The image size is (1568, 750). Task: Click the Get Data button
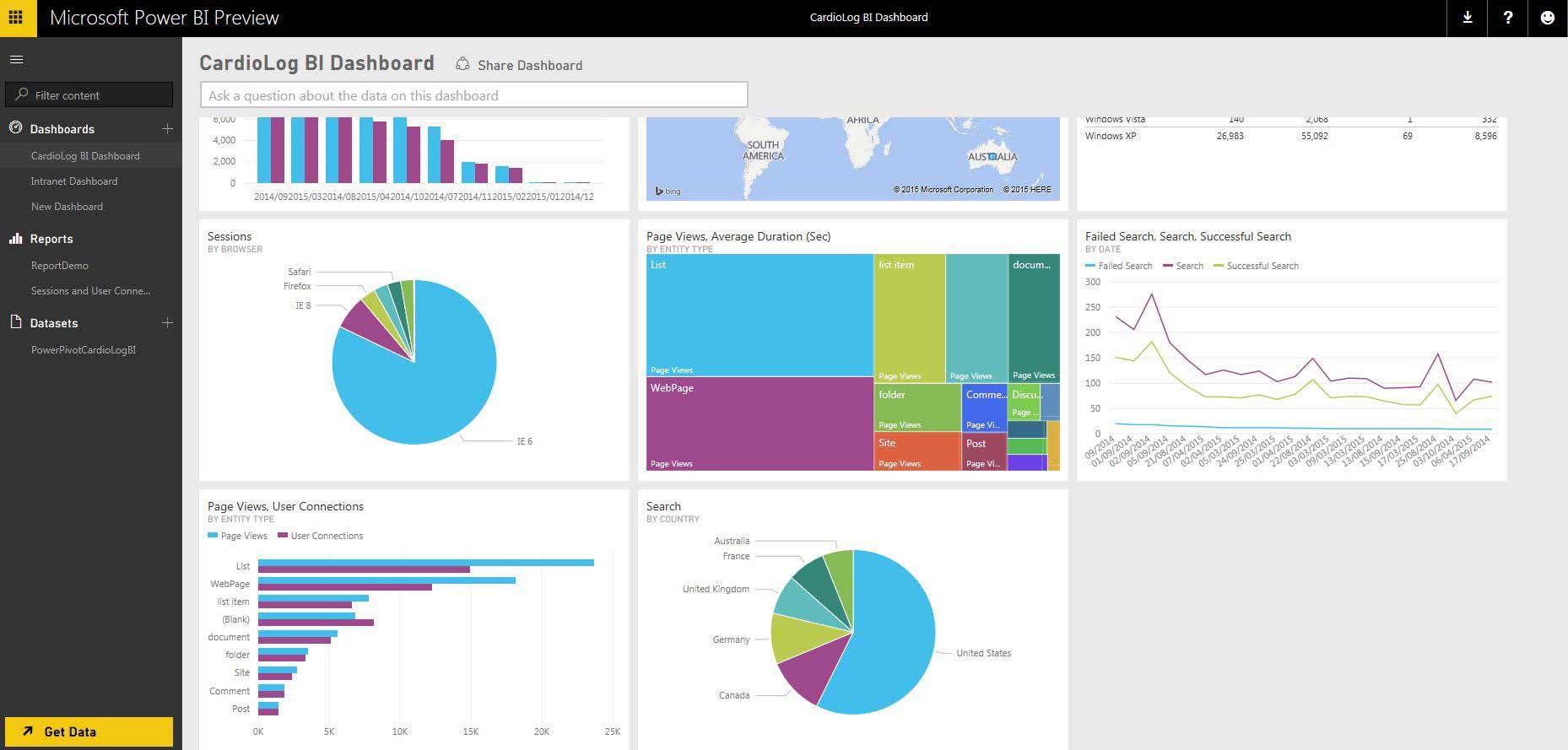[x=89, y=731]
